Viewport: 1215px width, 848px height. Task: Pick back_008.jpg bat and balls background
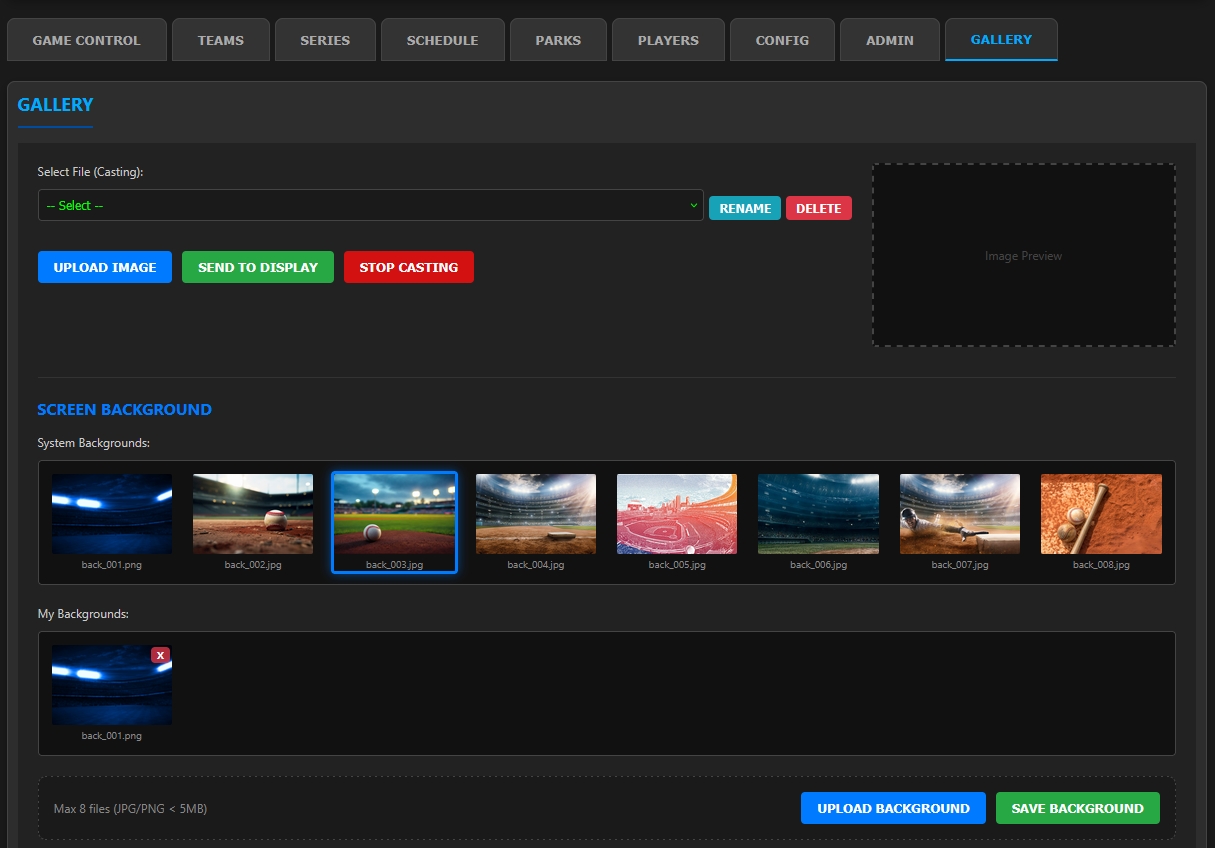(x=1101, y=514)
